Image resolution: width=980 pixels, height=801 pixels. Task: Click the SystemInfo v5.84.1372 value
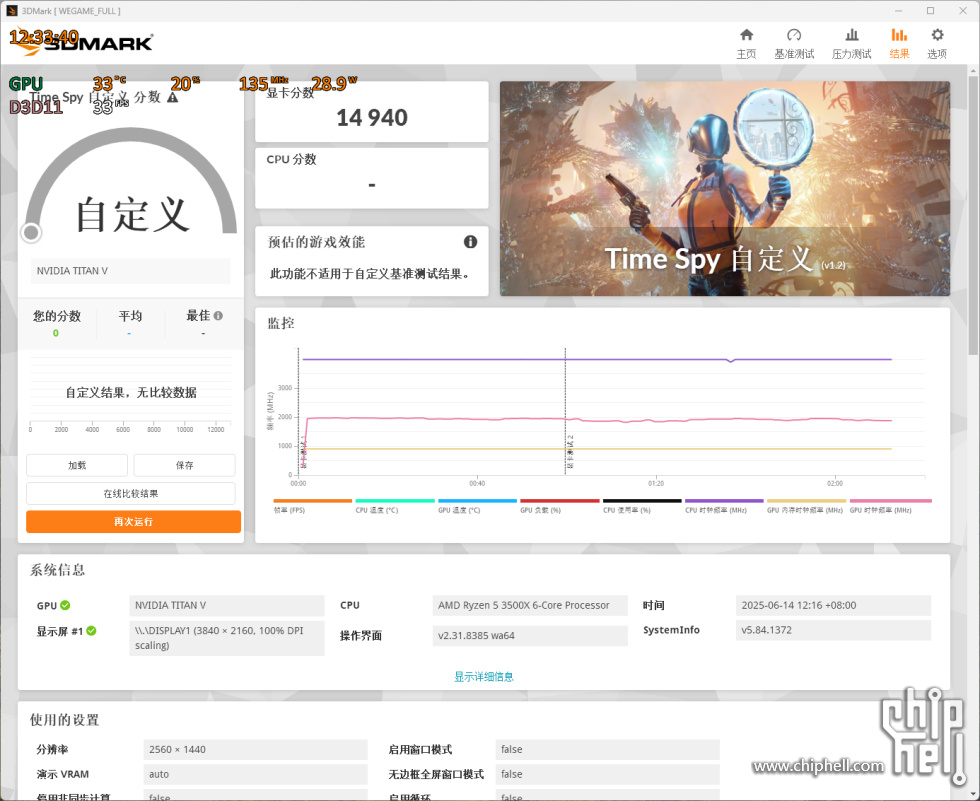[x=833, y=630]
